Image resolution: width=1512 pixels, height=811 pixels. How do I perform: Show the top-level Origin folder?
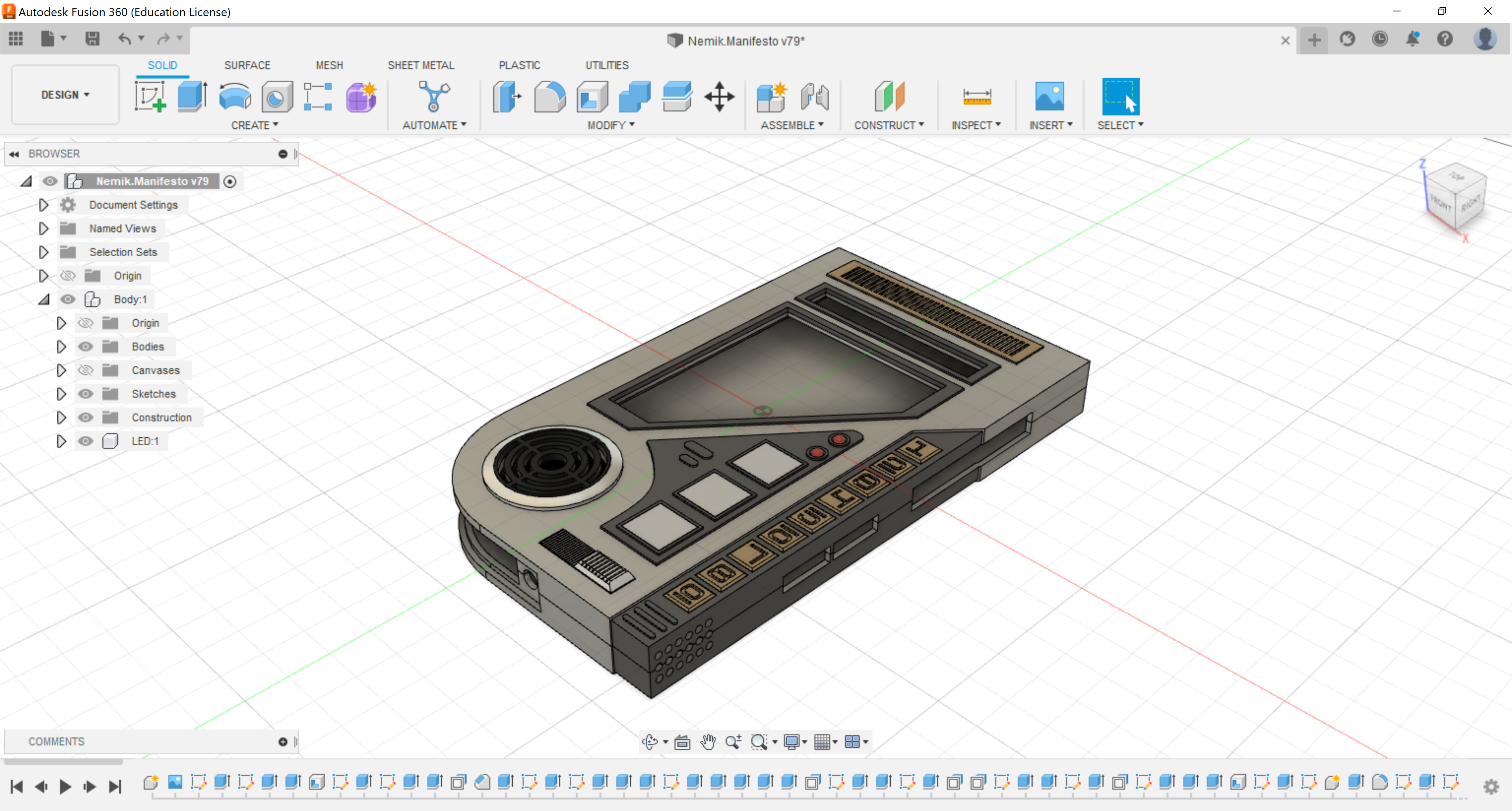coord(68,276)
